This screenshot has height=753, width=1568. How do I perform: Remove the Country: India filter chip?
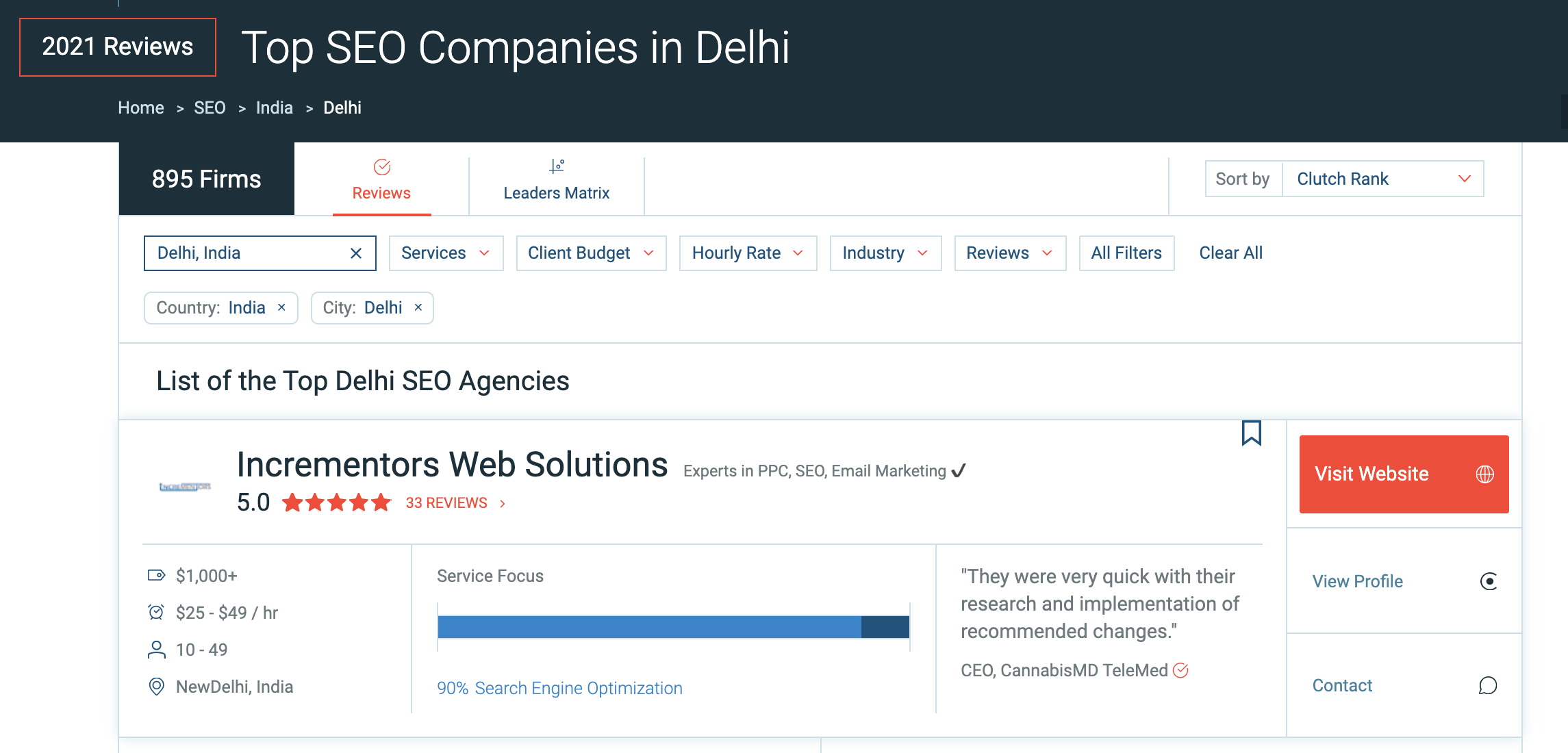tap(281, 307)
